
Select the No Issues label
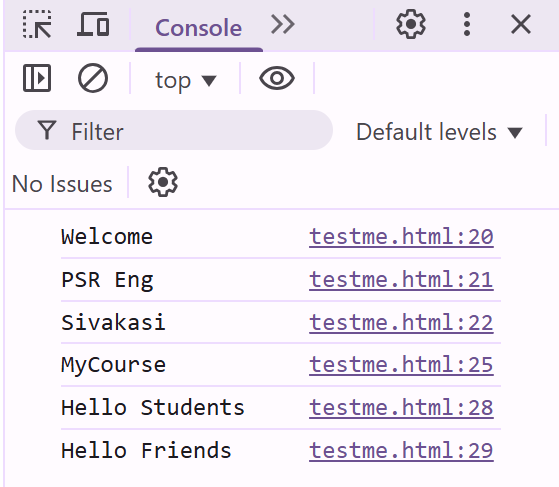62,184
